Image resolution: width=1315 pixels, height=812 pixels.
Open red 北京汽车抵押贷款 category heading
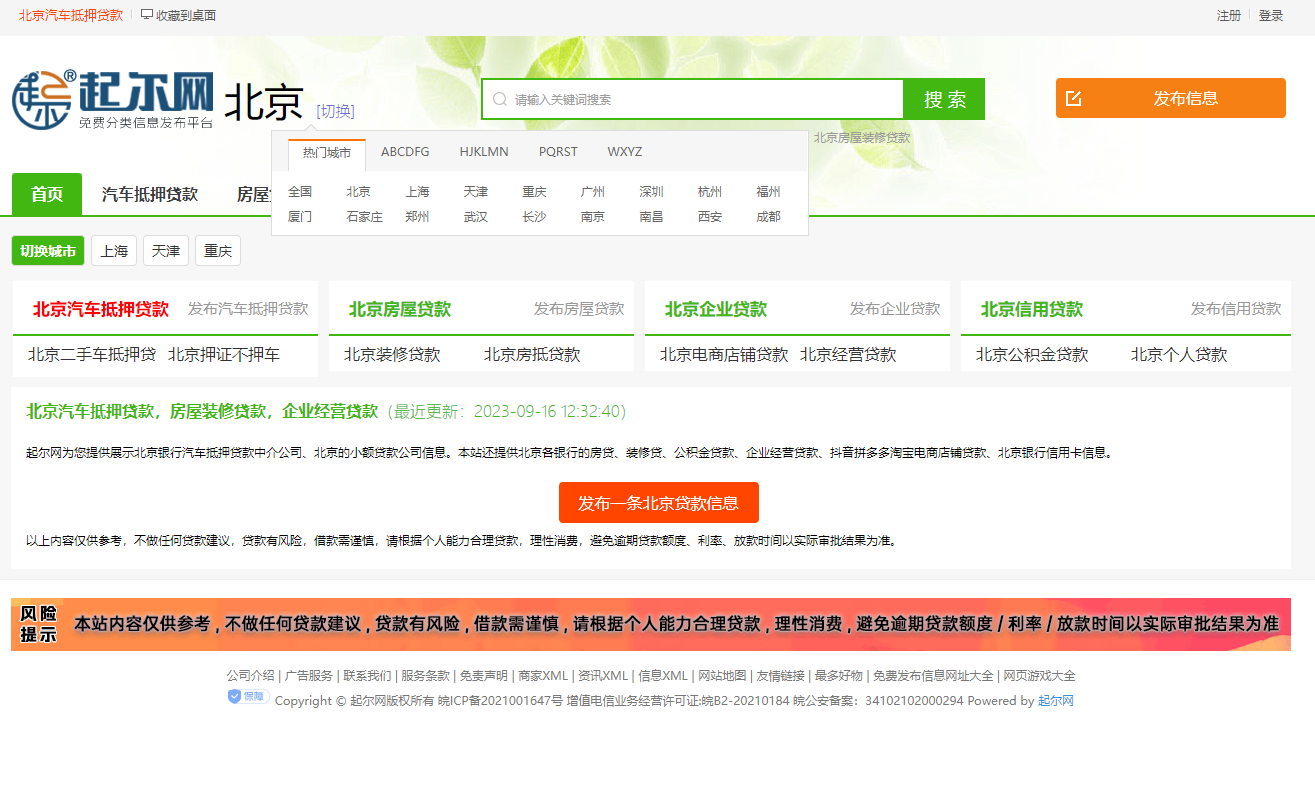click(101, 309)
